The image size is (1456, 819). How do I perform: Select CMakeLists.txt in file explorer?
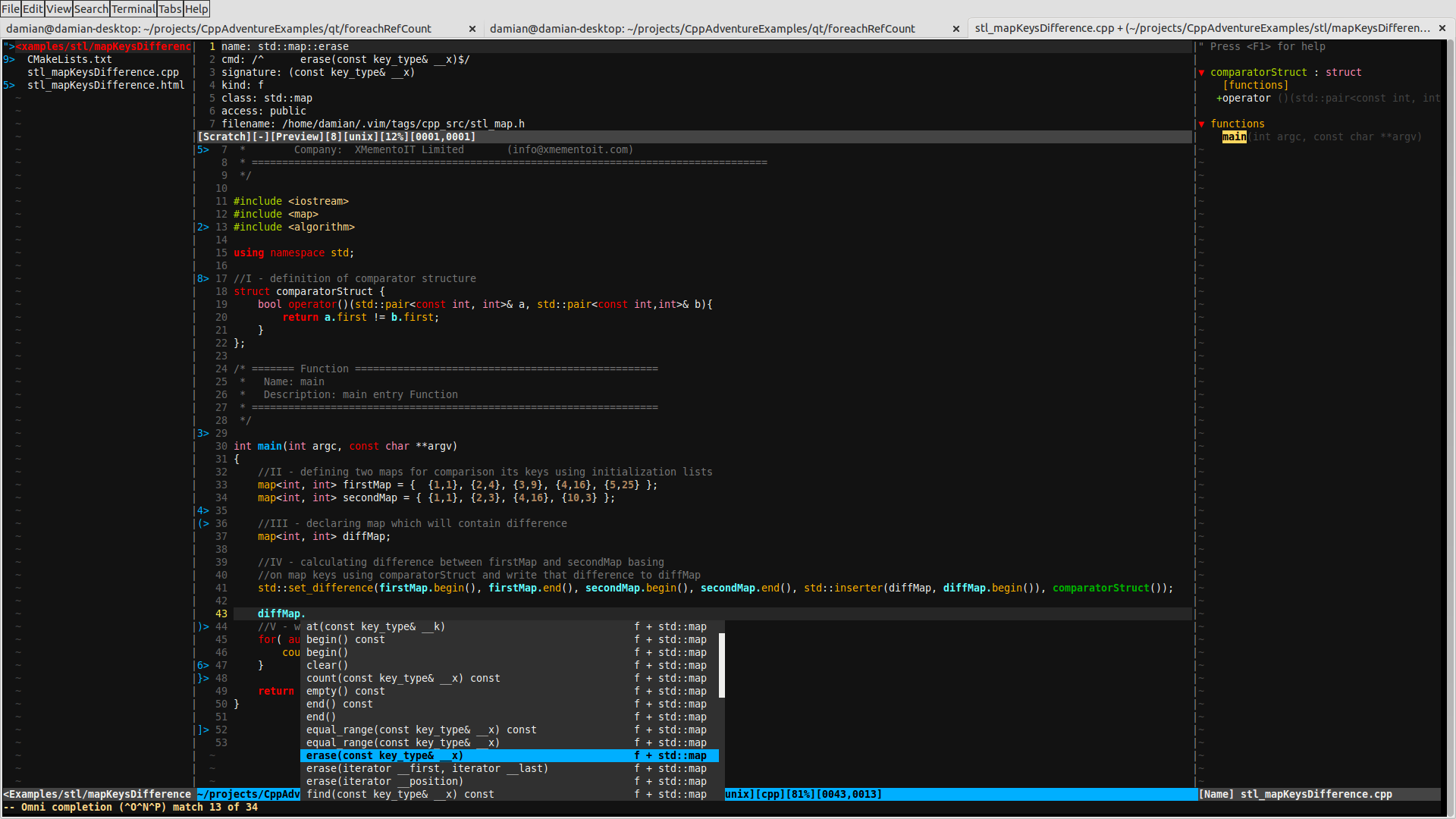[69, 59]
